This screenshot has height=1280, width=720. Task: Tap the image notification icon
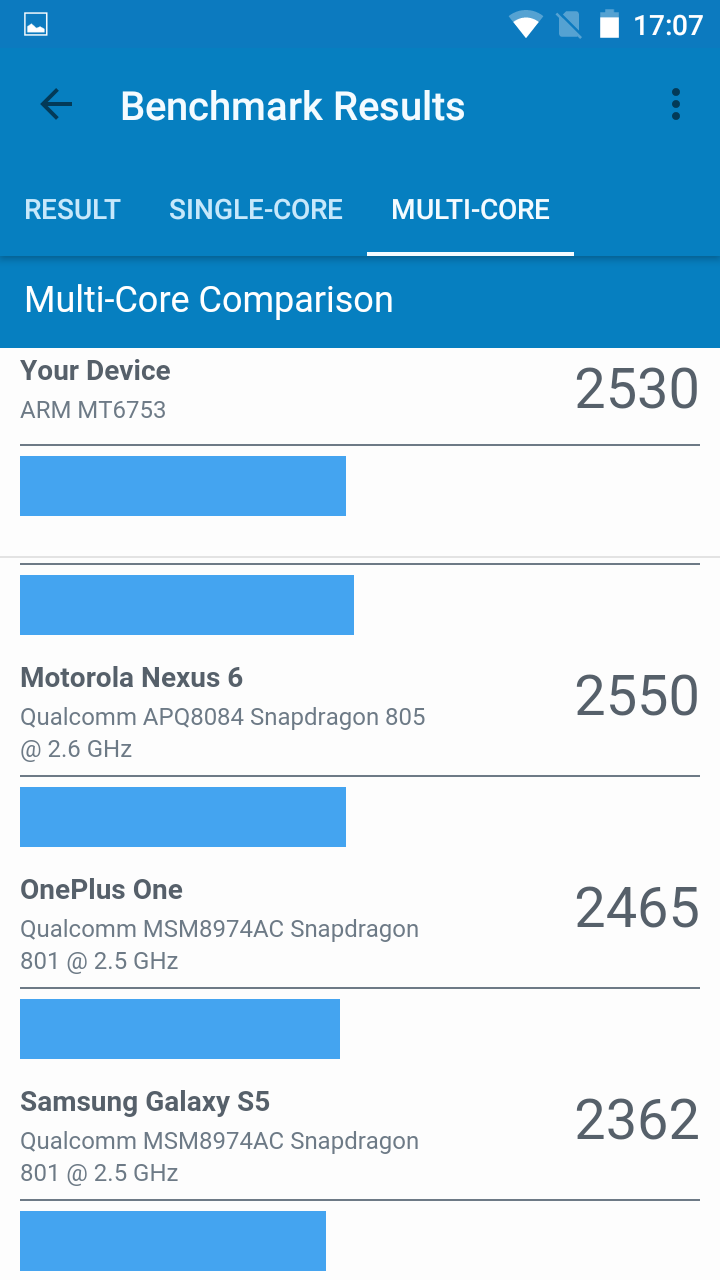coord(36,25)
